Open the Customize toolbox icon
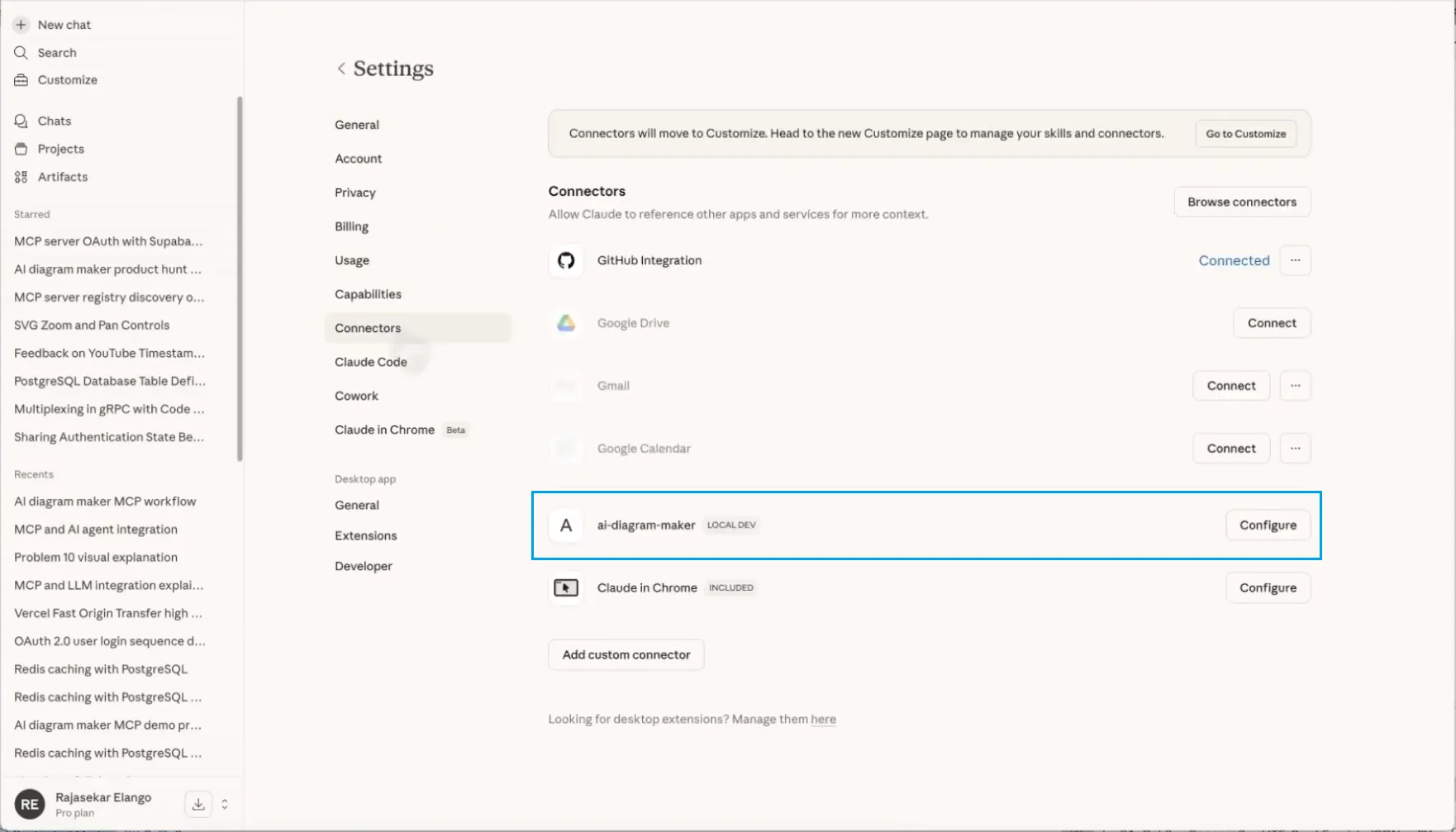The image size is (1456, 832). point(21,80)
